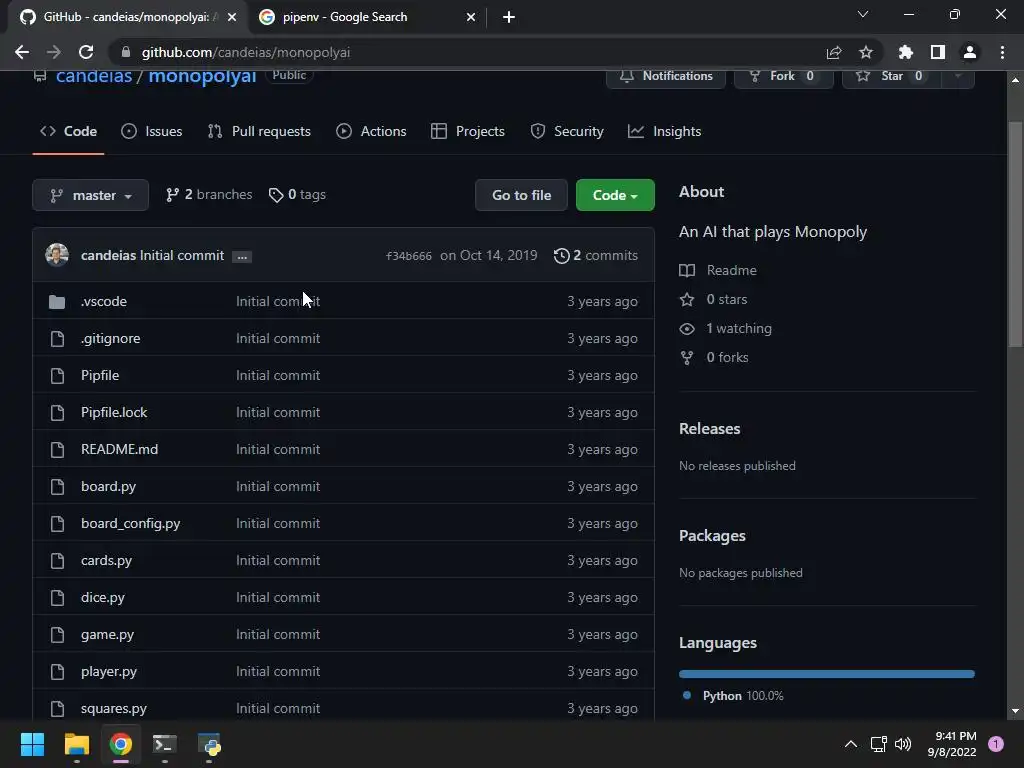Open the monopolyai repository name link
The width and height of the screenshot is (1024, 768).
[x=202, y=76]
